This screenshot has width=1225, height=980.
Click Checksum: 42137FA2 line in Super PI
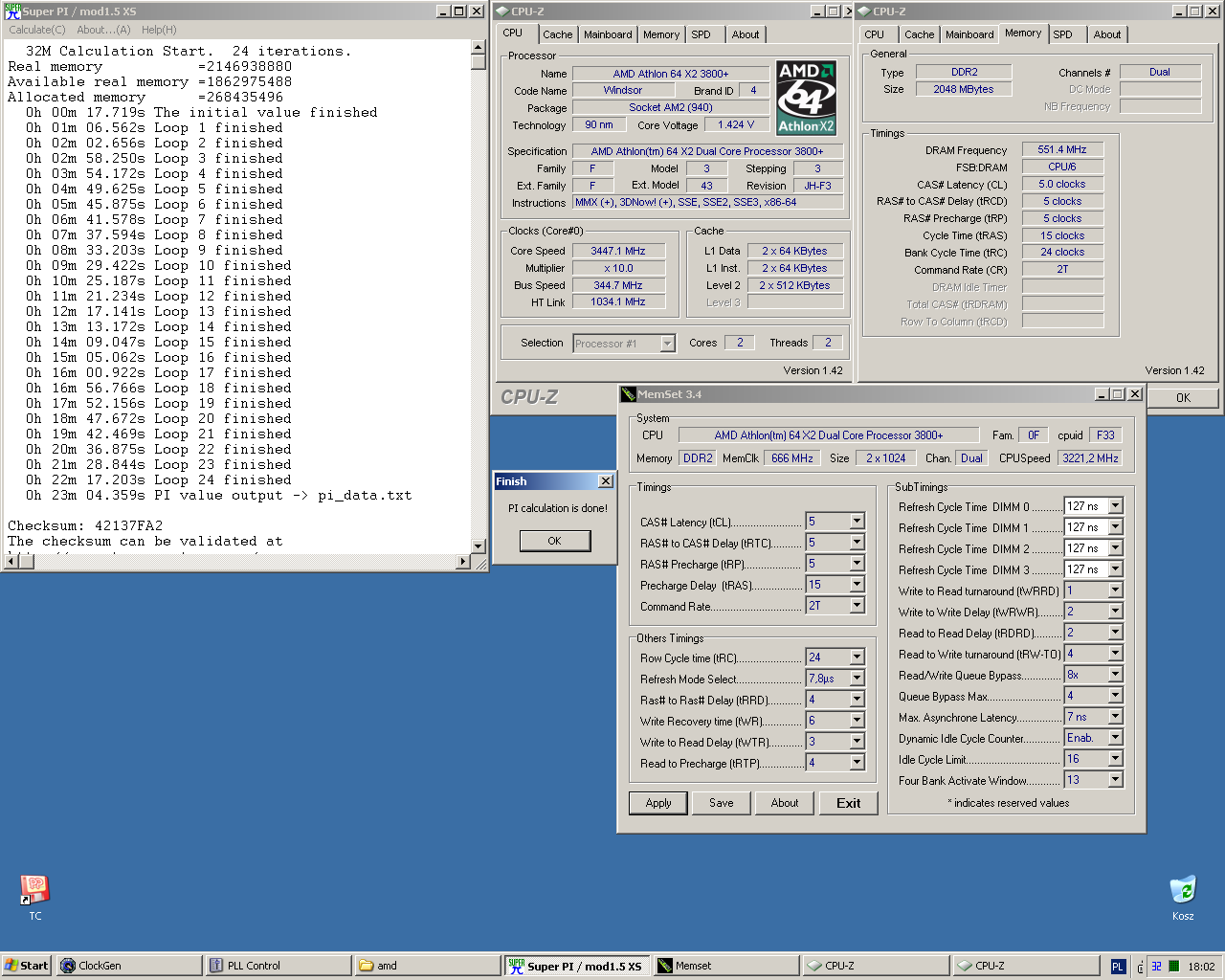click(x=85, y=525)
